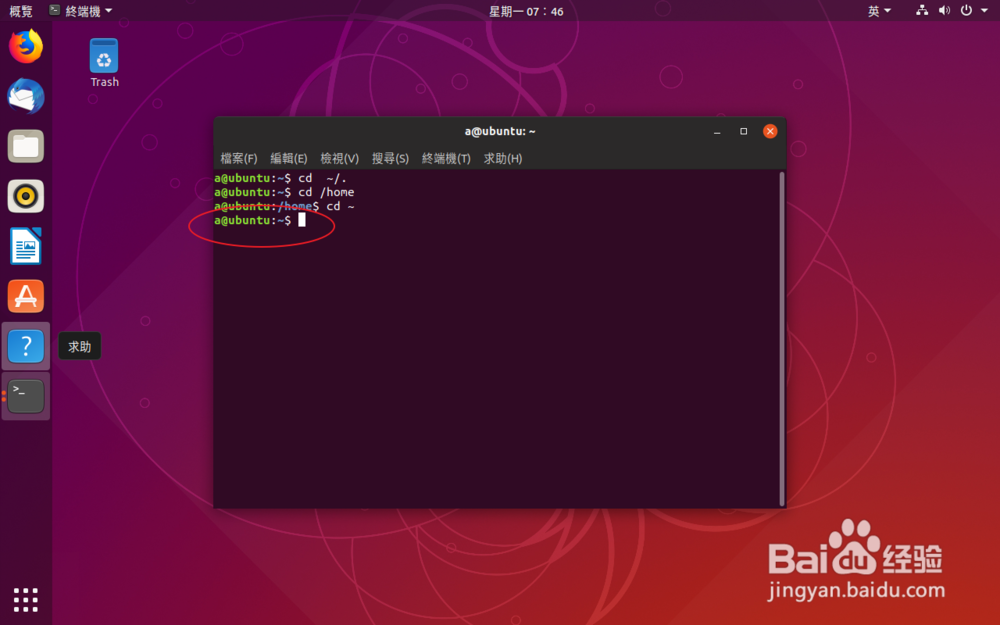Minimize the terminal window
1000x625 pixels.
coord(717,131)
